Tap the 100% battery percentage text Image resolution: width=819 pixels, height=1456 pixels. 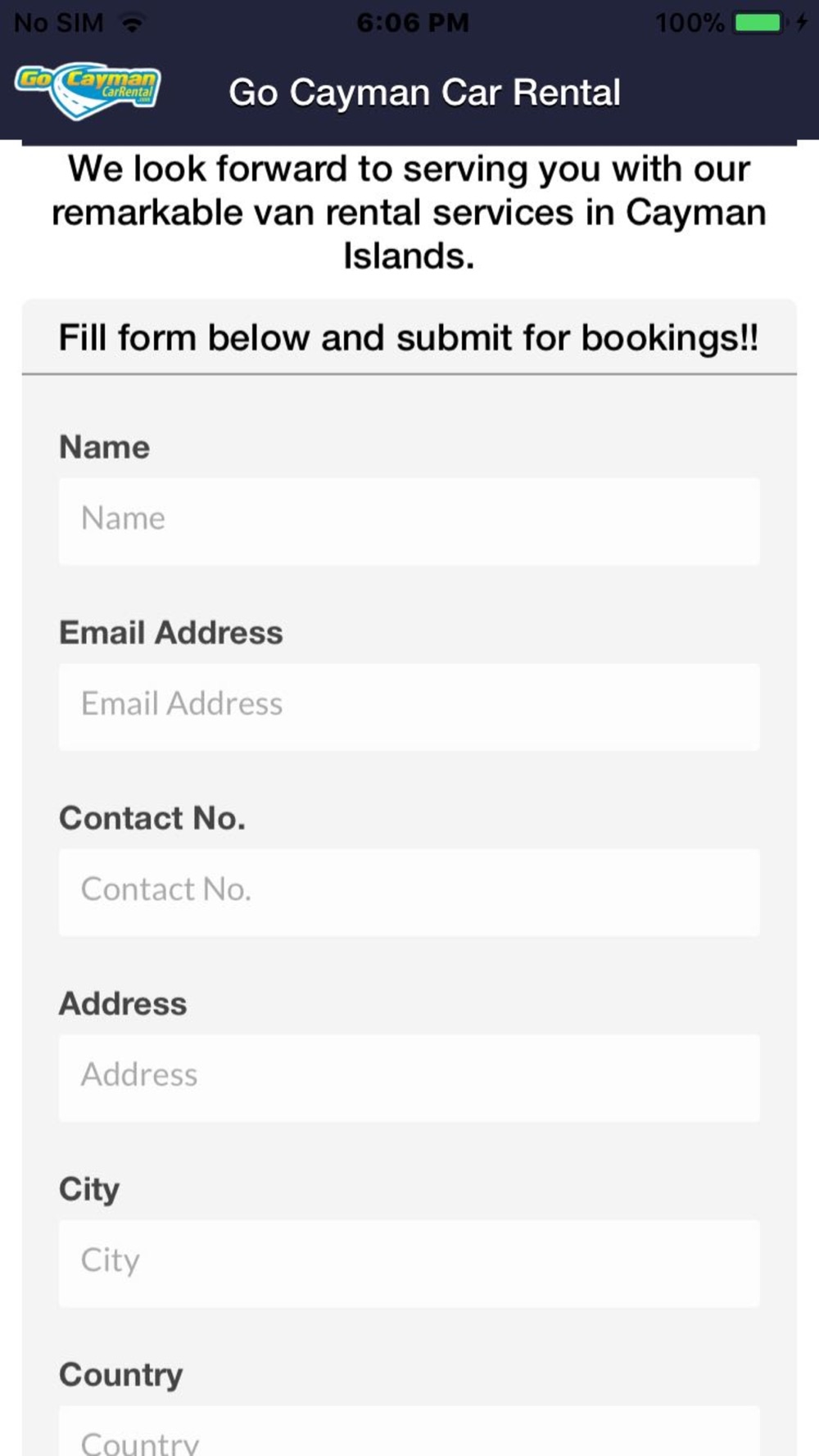pyautogui.click(x=690, y=23)
